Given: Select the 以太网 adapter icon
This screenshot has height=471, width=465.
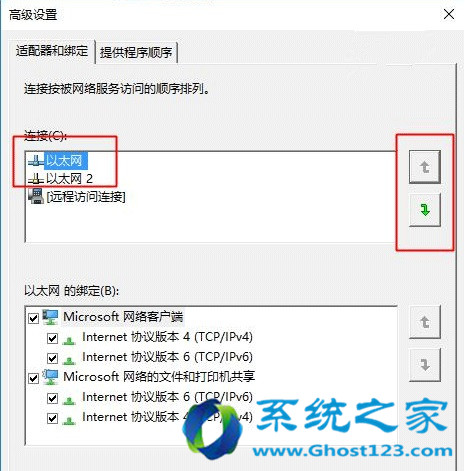Looking at the screenshot, I should click(36, 161).
